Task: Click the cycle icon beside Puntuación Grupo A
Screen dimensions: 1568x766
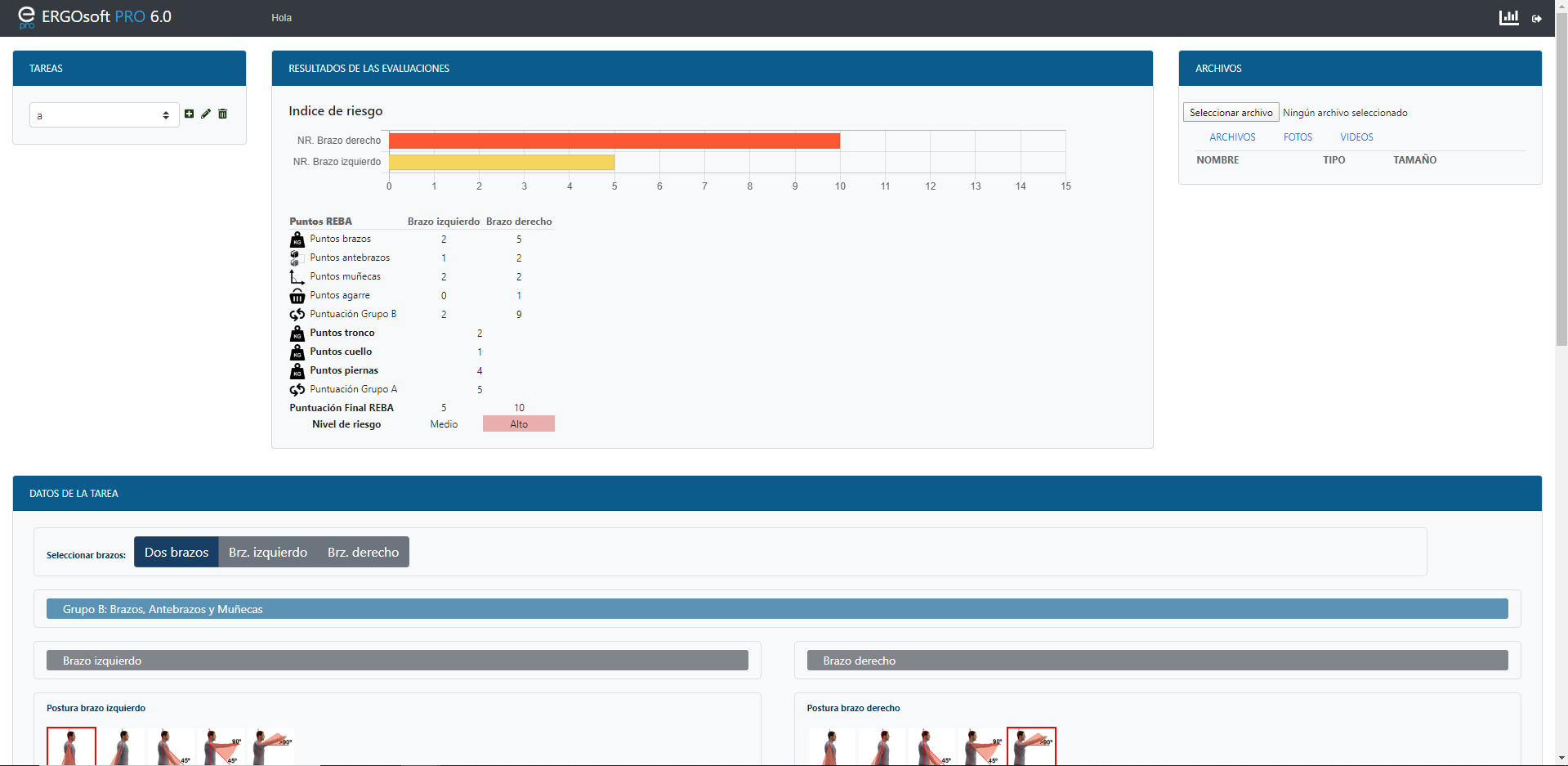Action: [297, 390]
